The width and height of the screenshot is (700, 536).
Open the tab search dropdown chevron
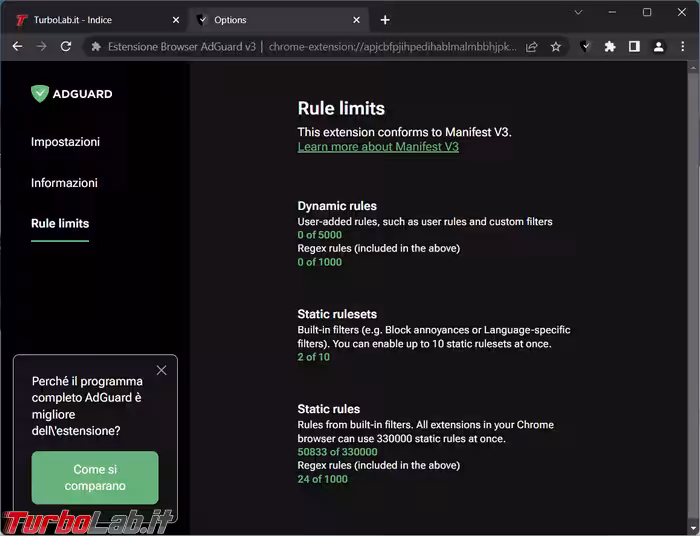pyautogui.click(x=579, y=12)
